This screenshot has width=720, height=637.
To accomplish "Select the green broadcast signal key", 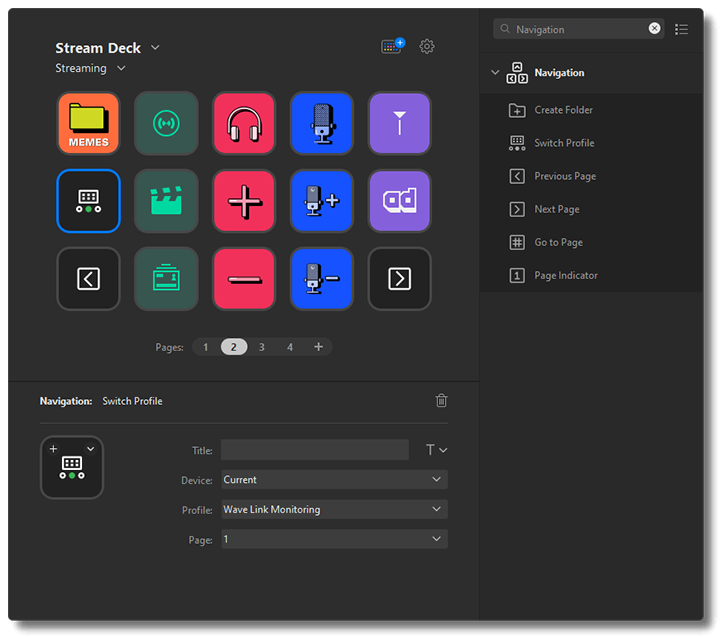I will [166, 123].
